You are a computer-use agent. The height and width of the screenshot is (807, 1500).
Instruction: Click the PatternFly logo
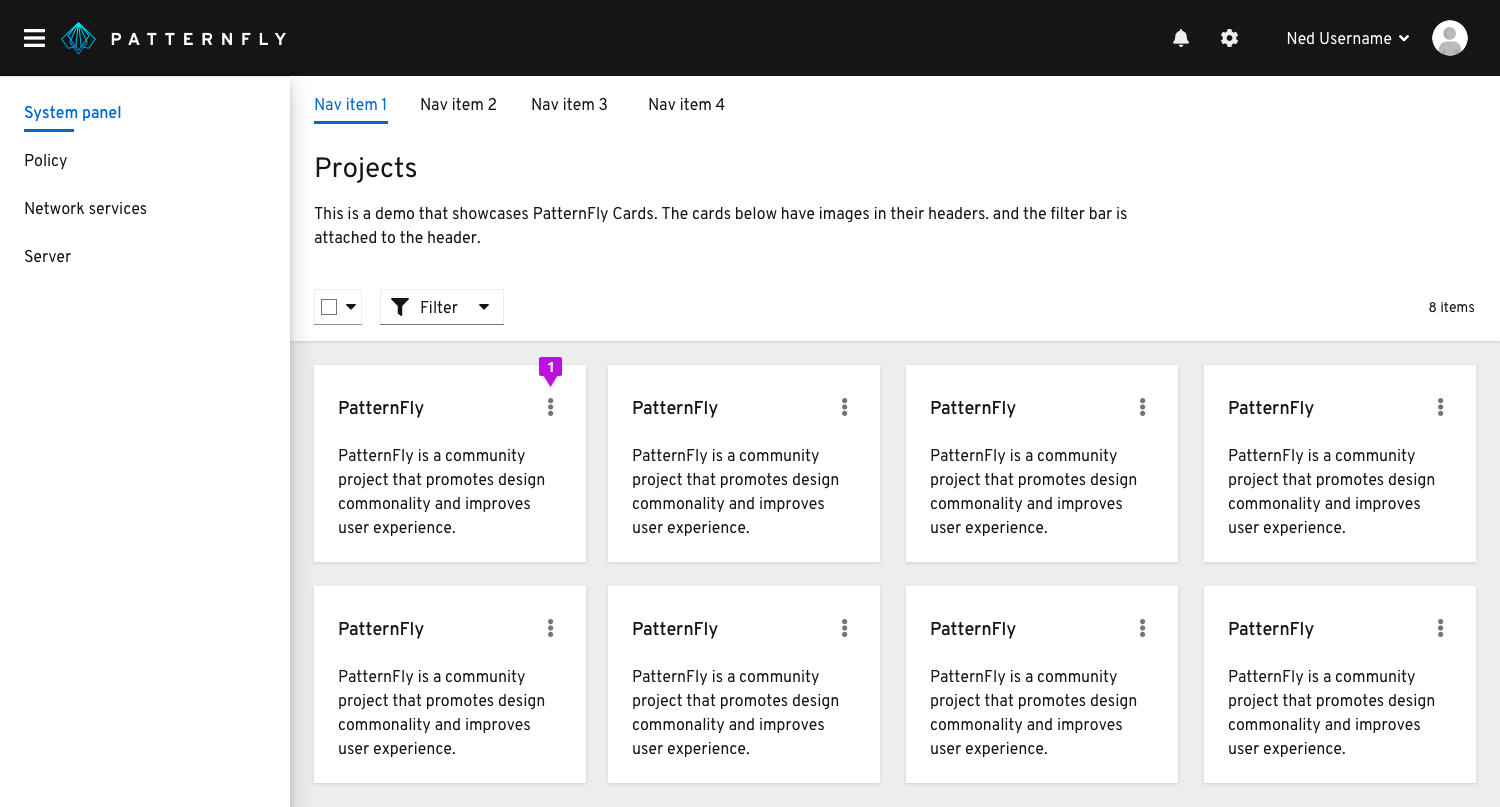click(174, 38)
